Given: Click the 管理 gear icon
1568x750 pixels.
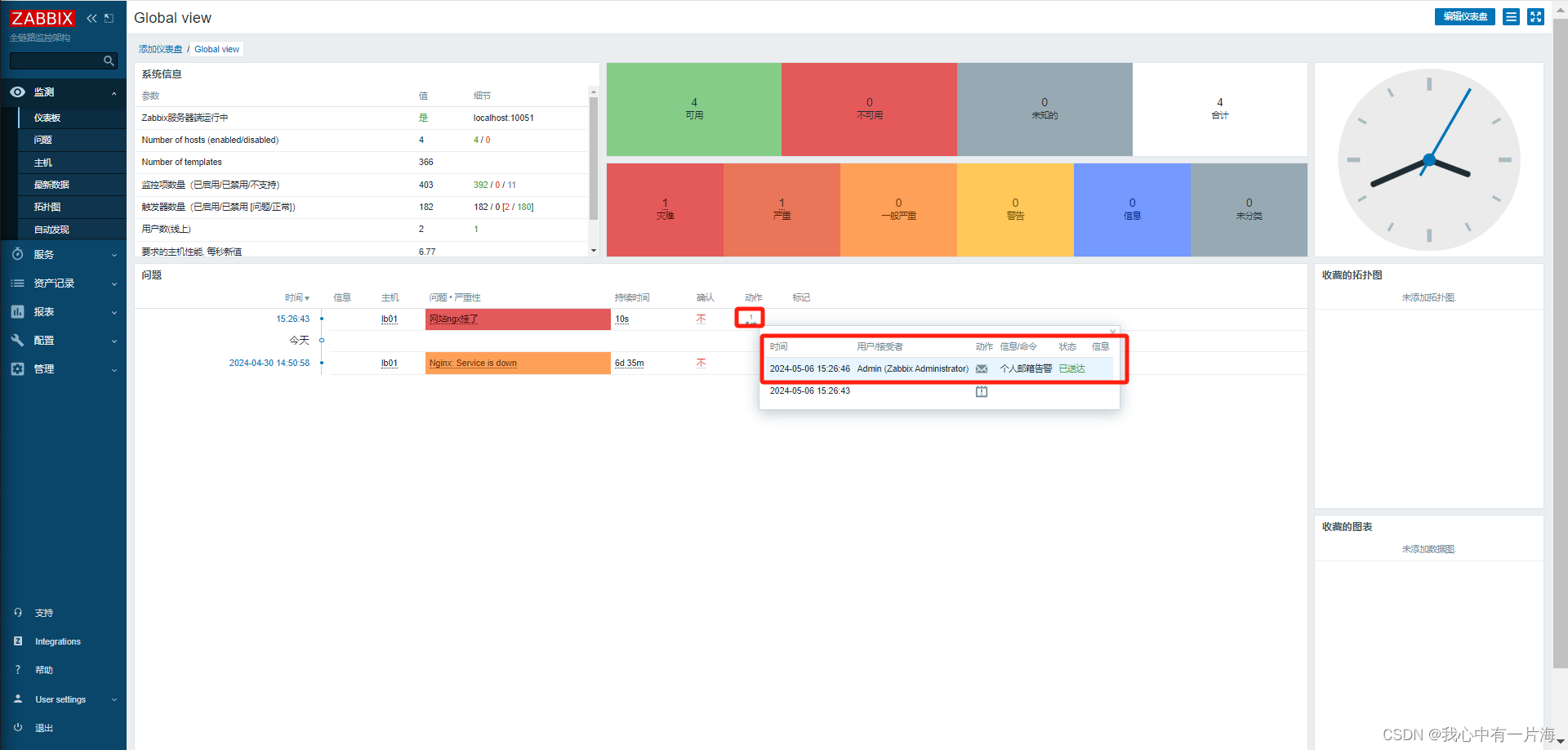Looking at the screenshot, I should tap(17, 368).
